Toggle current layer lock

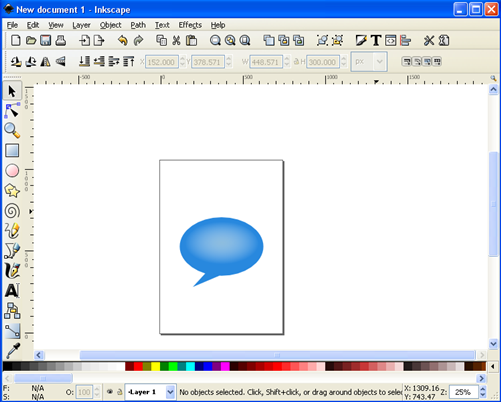[x=119, y=392]
